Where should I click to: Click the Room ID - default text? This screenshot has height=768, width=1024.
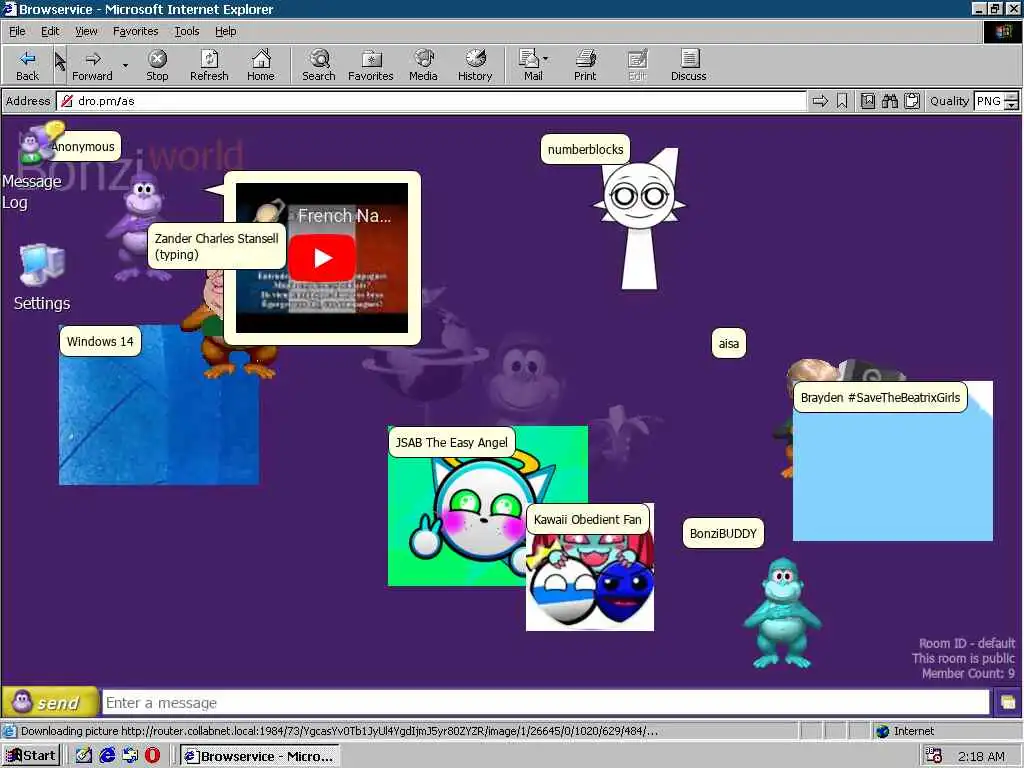click(967, 643)
